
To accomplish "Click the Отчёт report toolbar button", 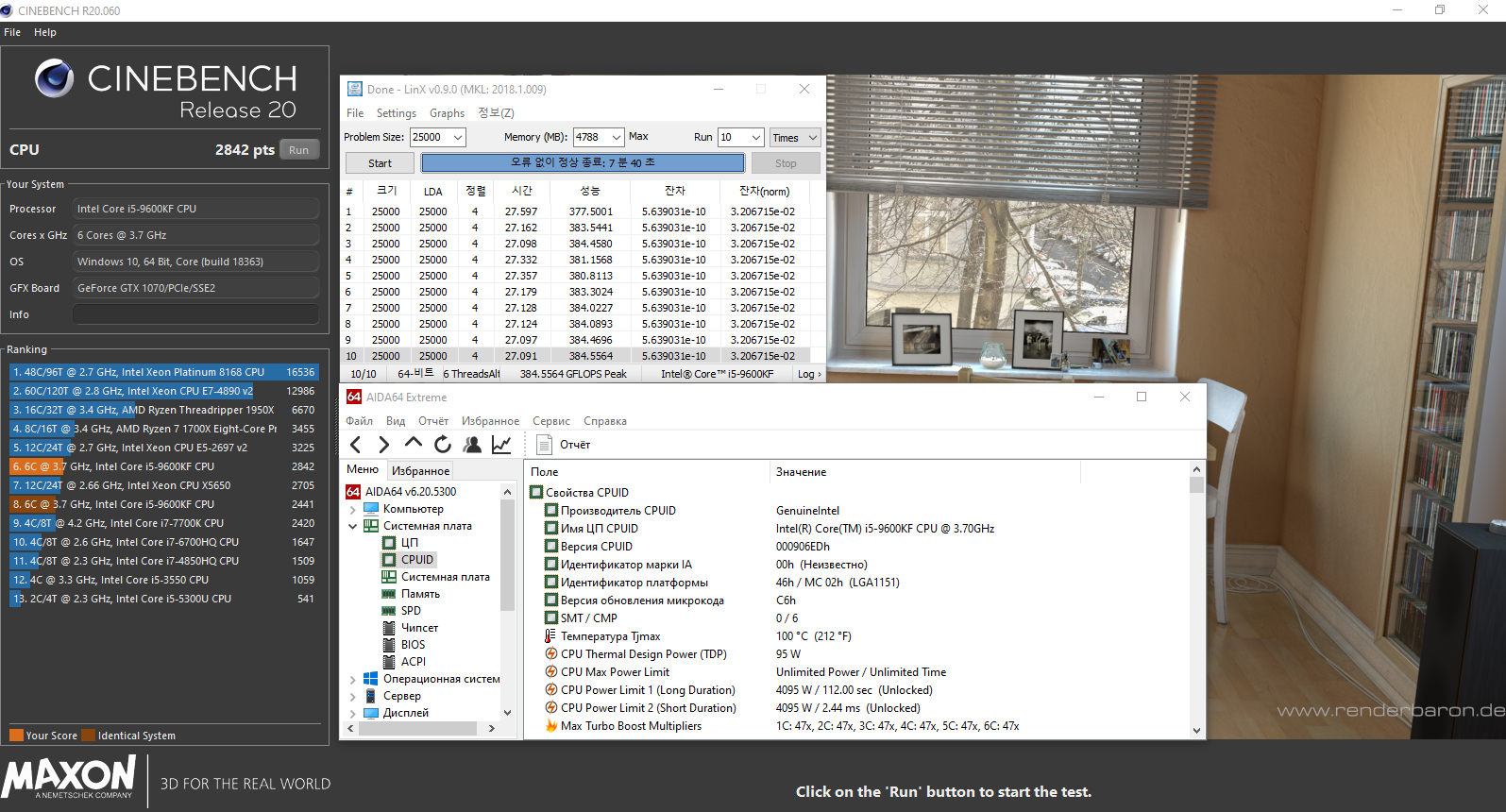I will (564, 444).
